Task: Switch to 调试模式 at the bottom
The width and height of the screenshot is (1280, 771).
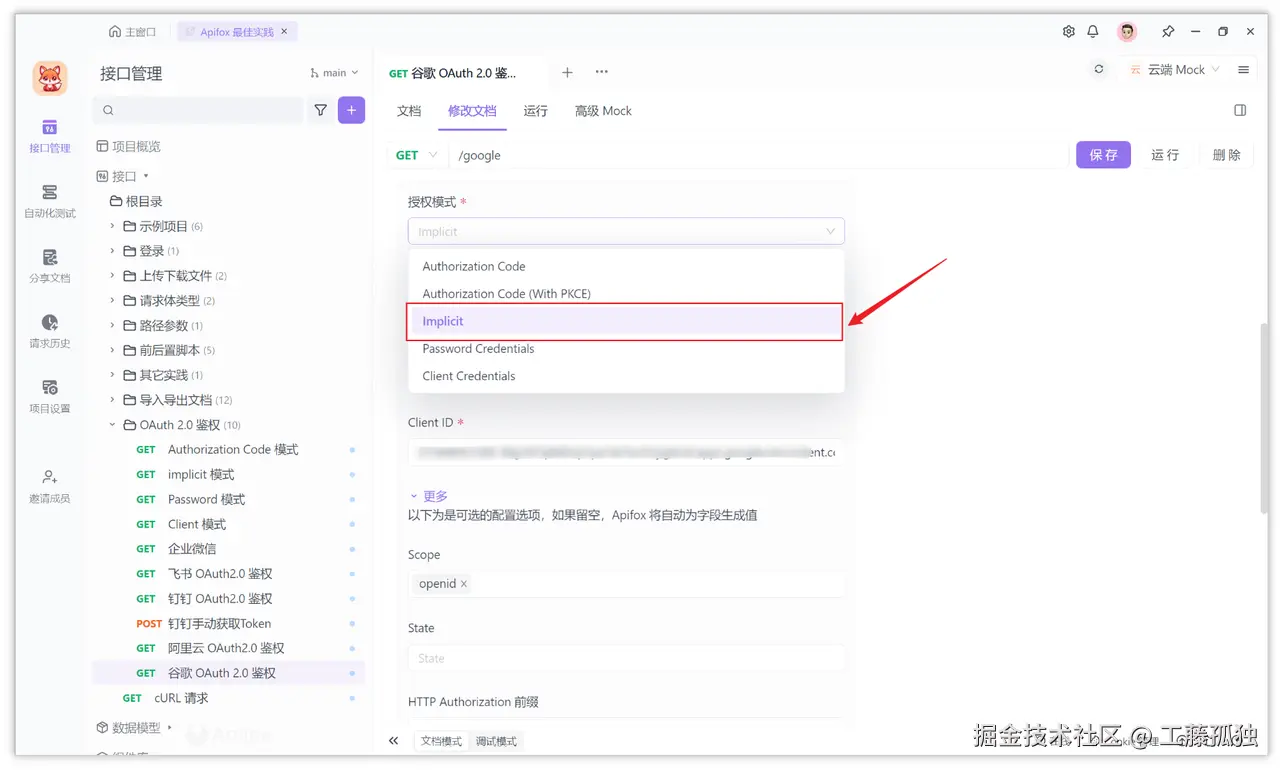Action: click(495, 741)
